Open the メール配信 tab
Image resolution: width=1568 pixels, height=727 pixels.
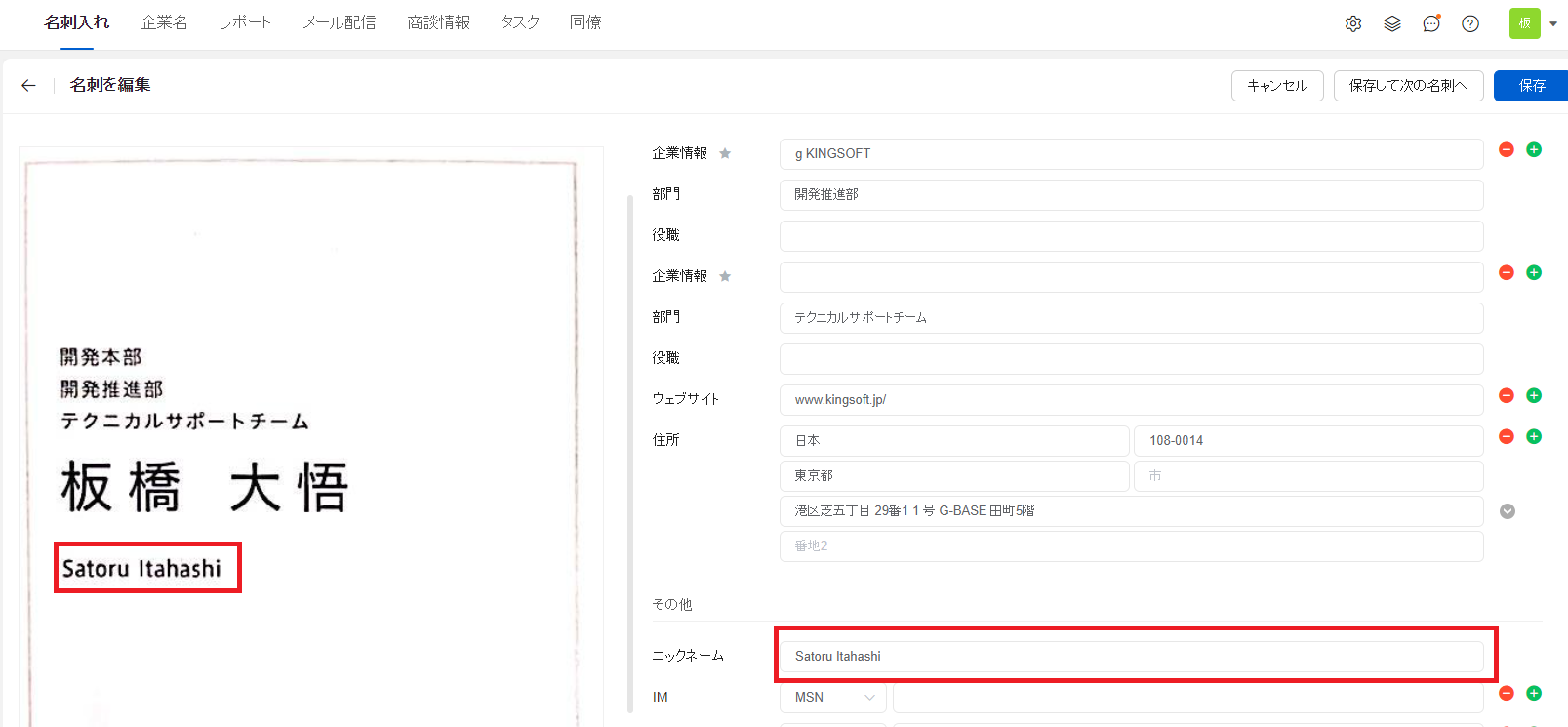point(340,22)
